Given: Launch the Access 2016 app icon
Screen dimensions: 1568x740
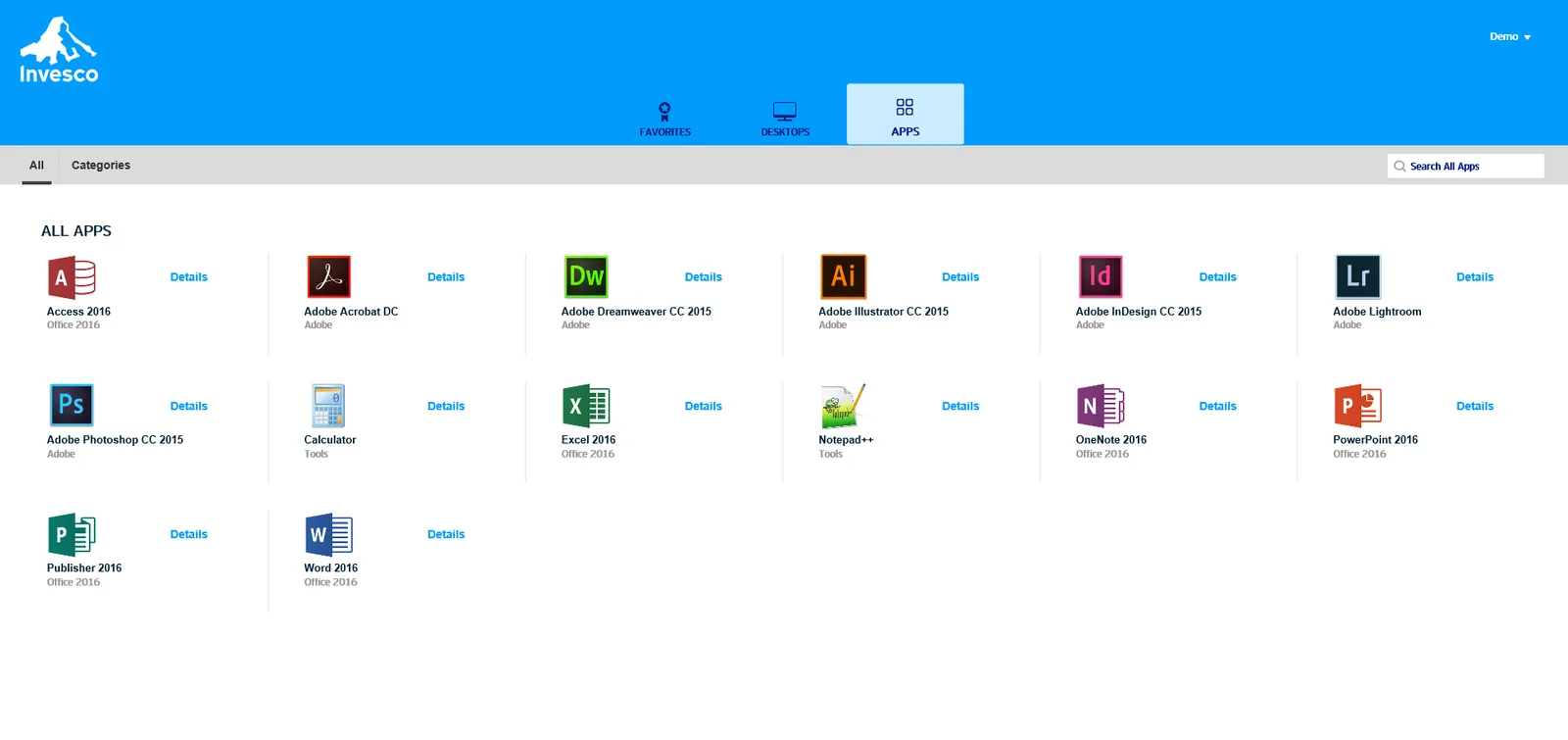Looking at the screenshot, I should click(72, 277).
